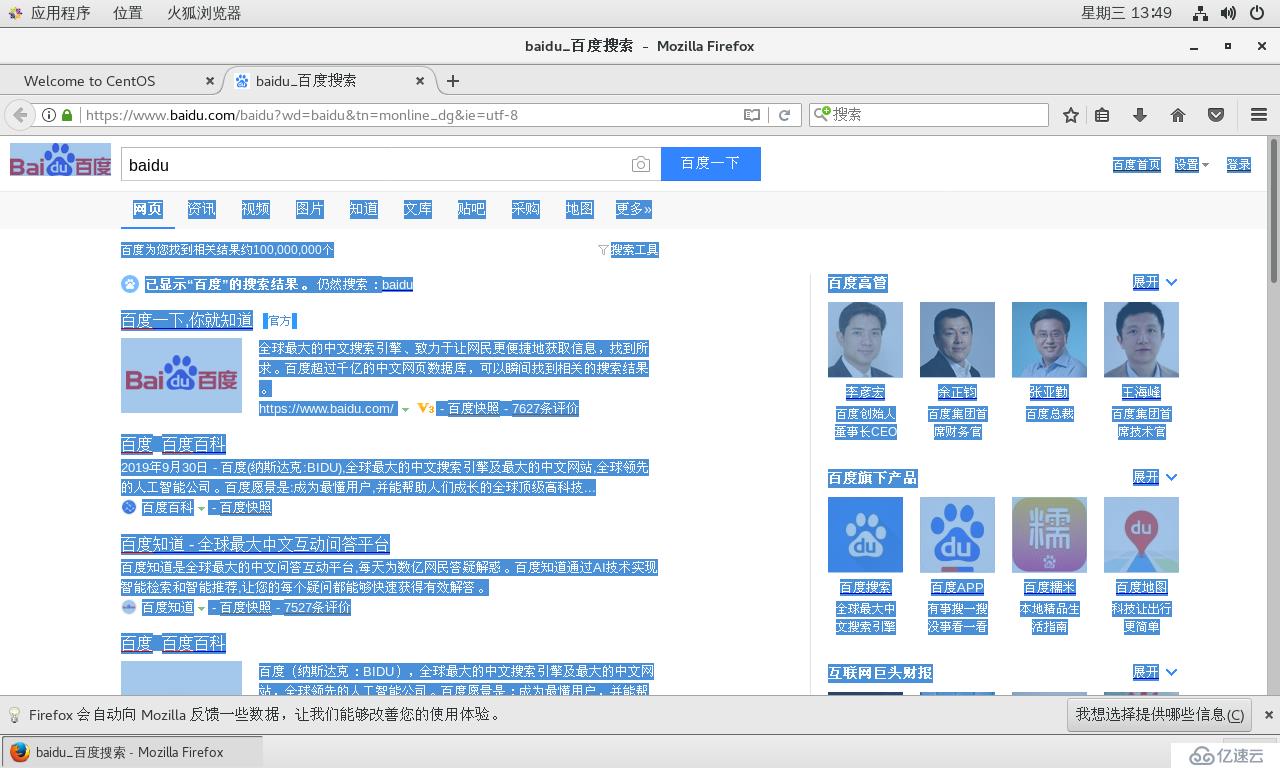Image resolution: width=1280 pixels, height=768 pixels.
Task: Bookmark this page with star icon
Action: point(1071,115)
